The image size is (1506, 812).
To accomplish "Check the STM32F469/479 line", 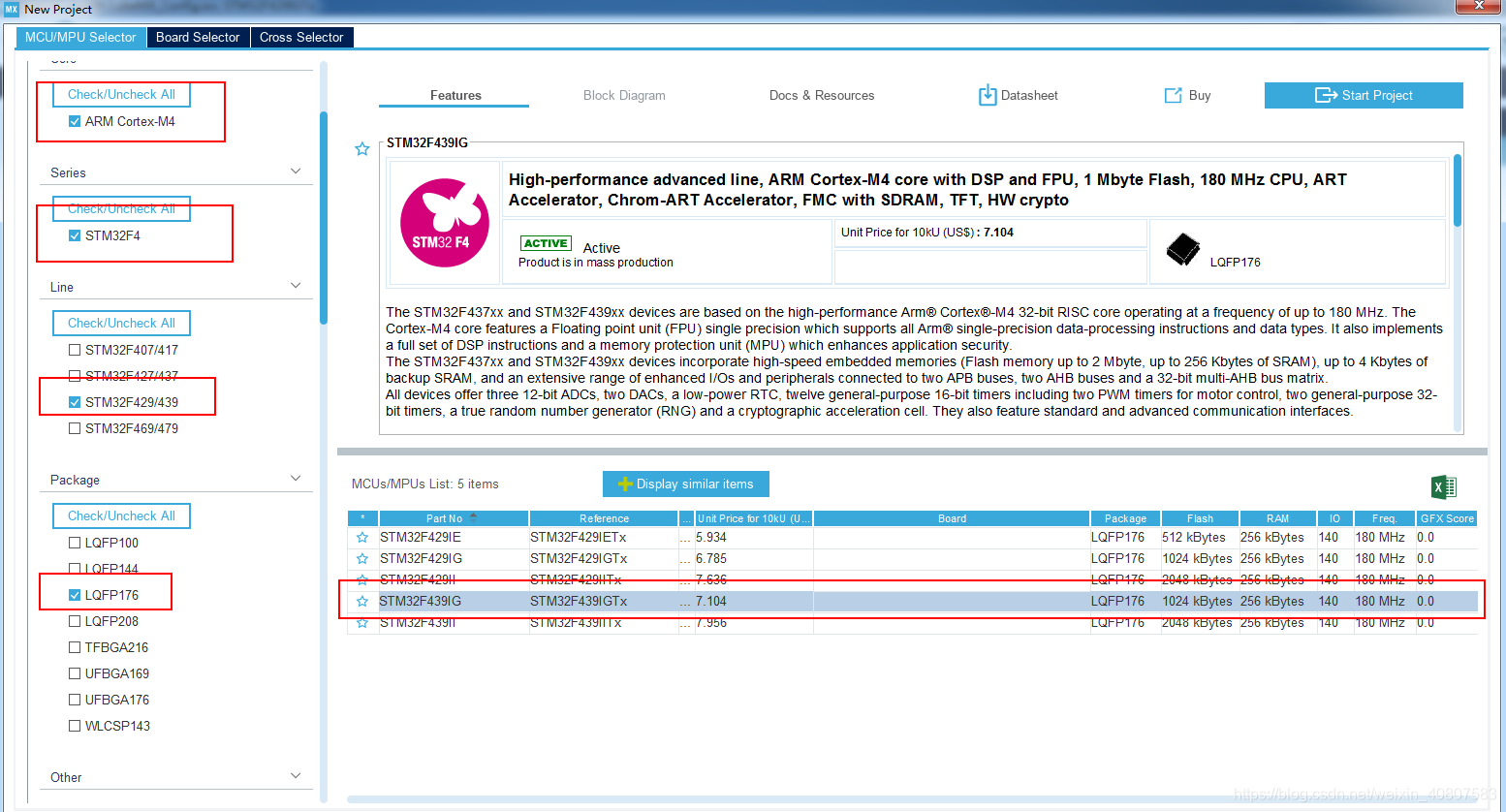I will pos(75,428).
